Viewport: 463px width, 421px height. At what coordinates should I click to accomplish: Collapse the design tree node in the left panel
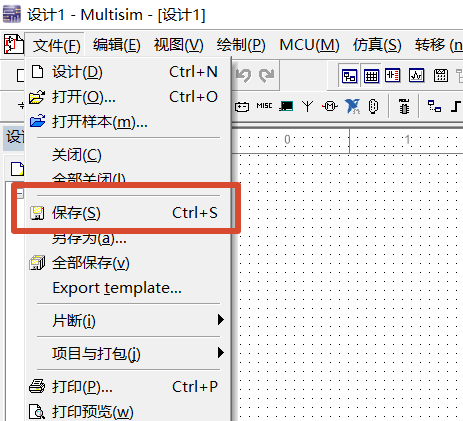click(20, 193)
